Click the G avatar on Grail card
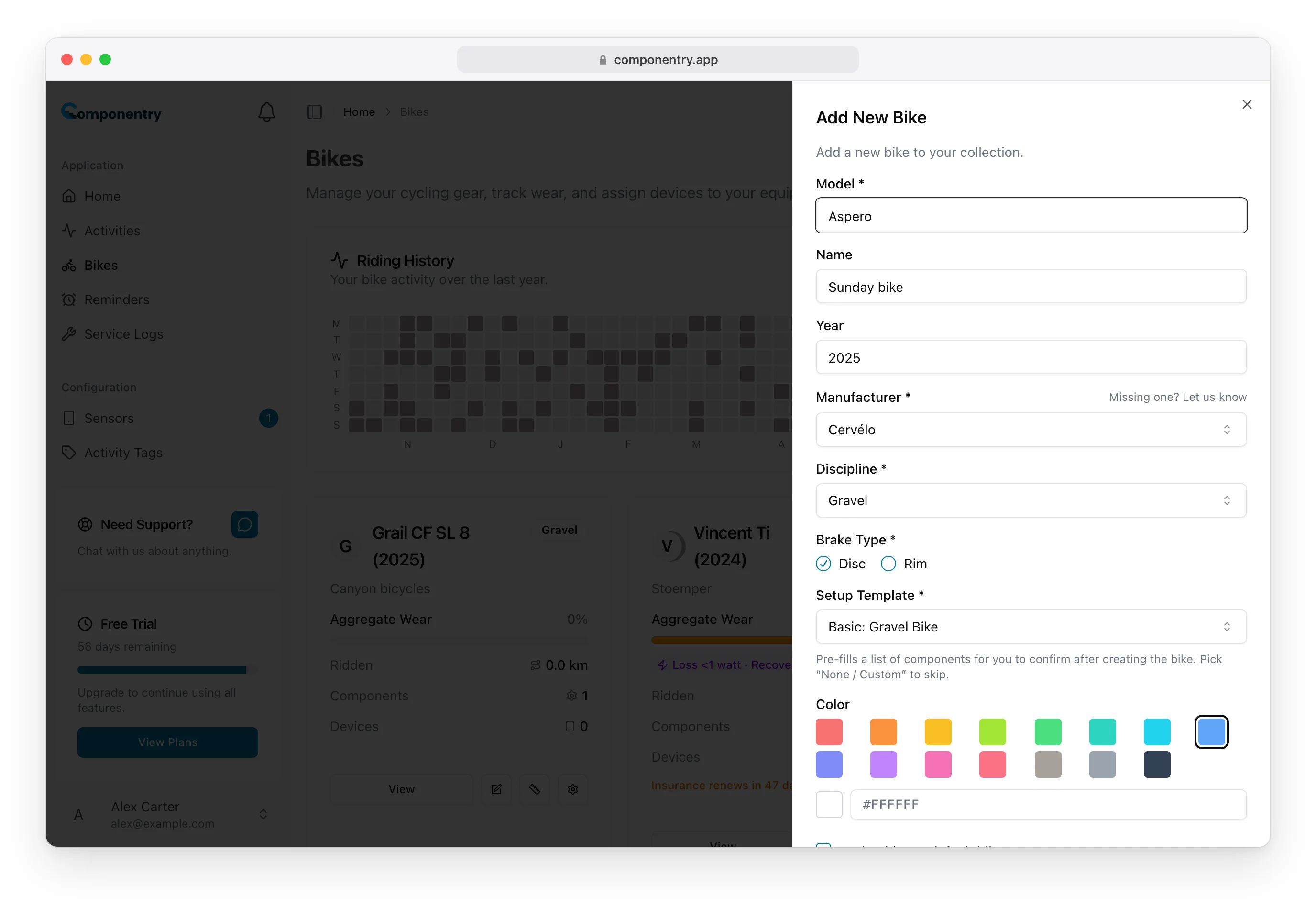 (345, 546)
